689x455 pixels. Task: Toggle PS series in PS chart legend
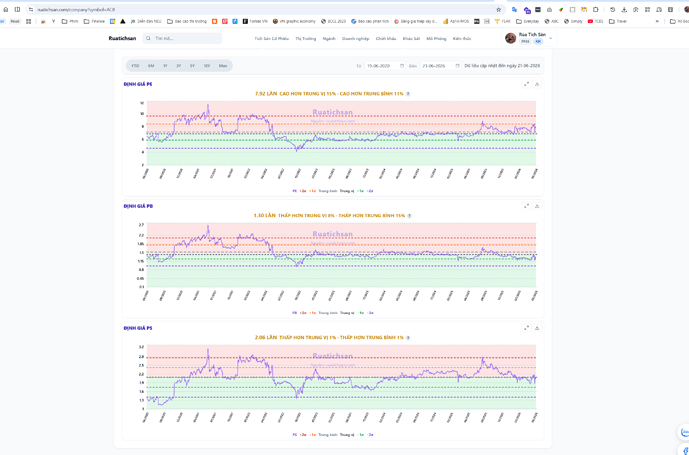(294, 434)
